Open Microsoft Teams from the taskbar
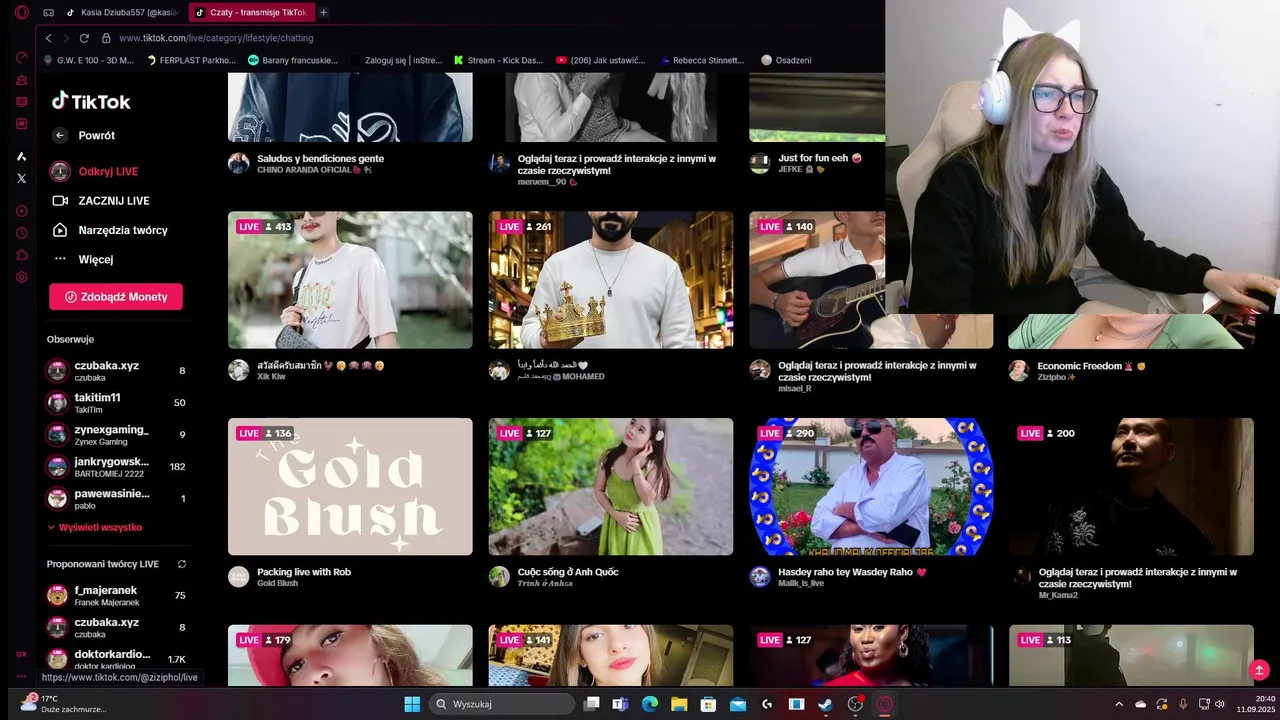1280x720 pixels. point(620,704)
